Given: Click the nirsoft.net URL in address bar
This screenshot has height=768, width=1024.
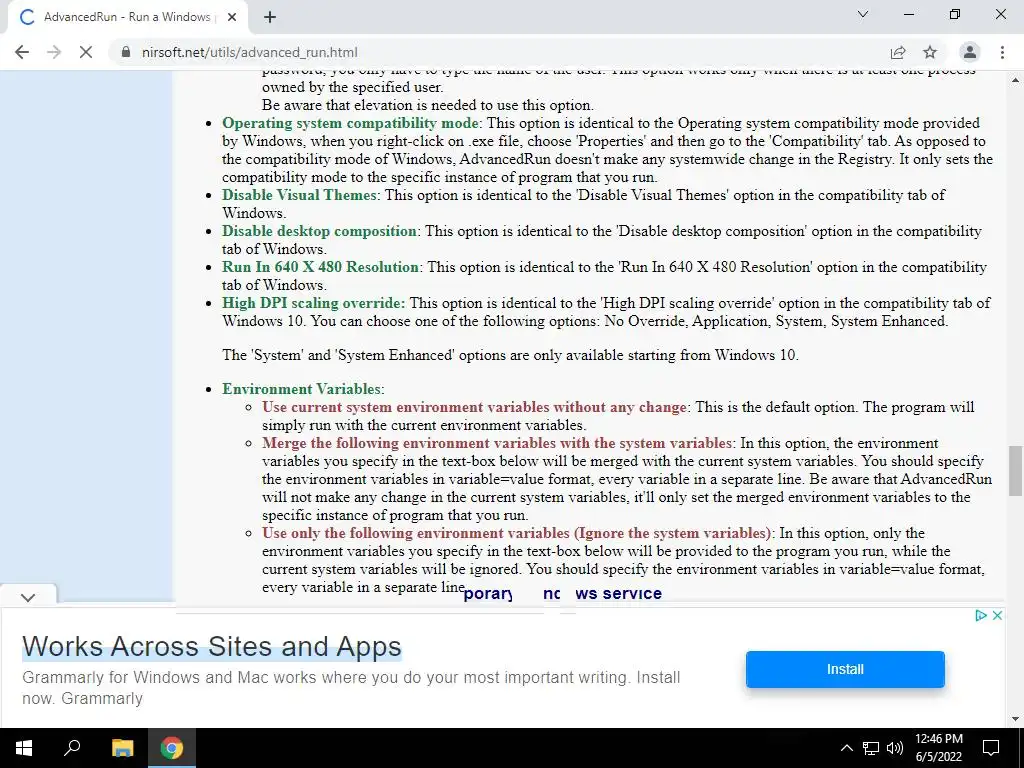Looking at the screenshot, I should pos(249,52).
